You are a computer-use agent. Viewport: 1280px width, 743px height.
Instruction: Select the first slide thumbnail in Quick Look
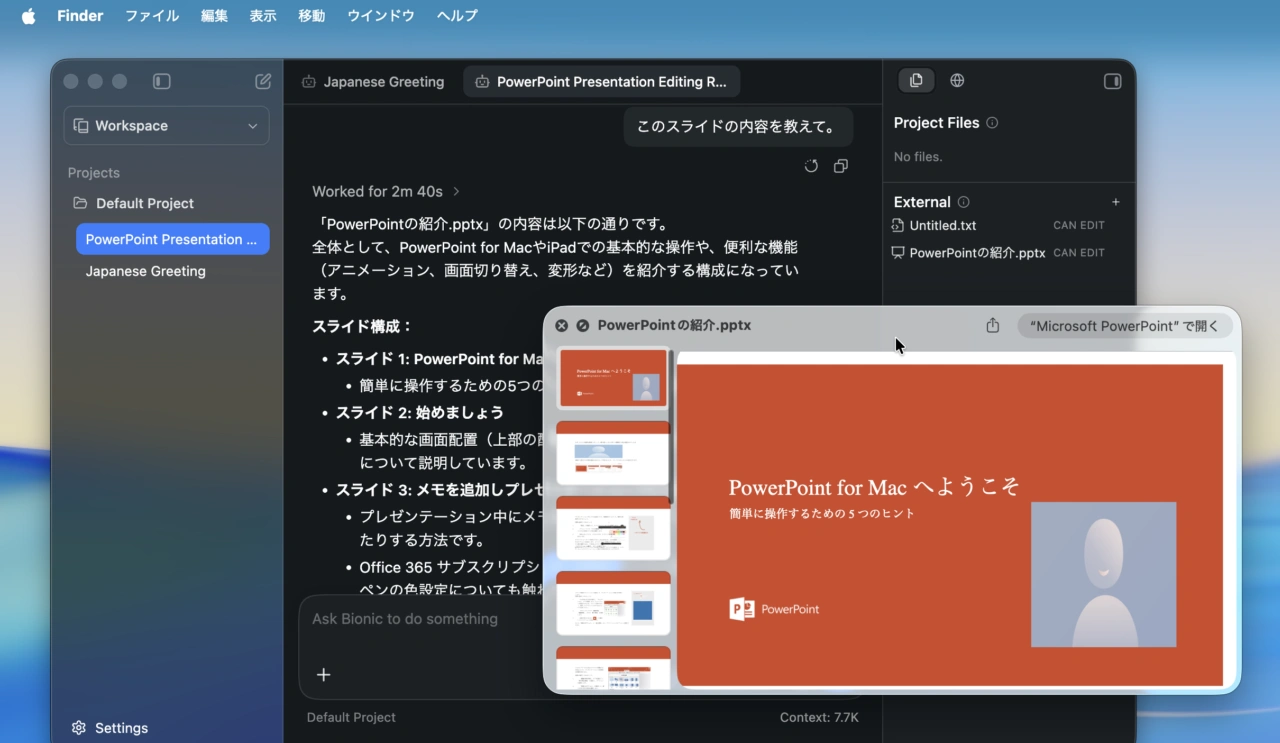pos(613,378)
